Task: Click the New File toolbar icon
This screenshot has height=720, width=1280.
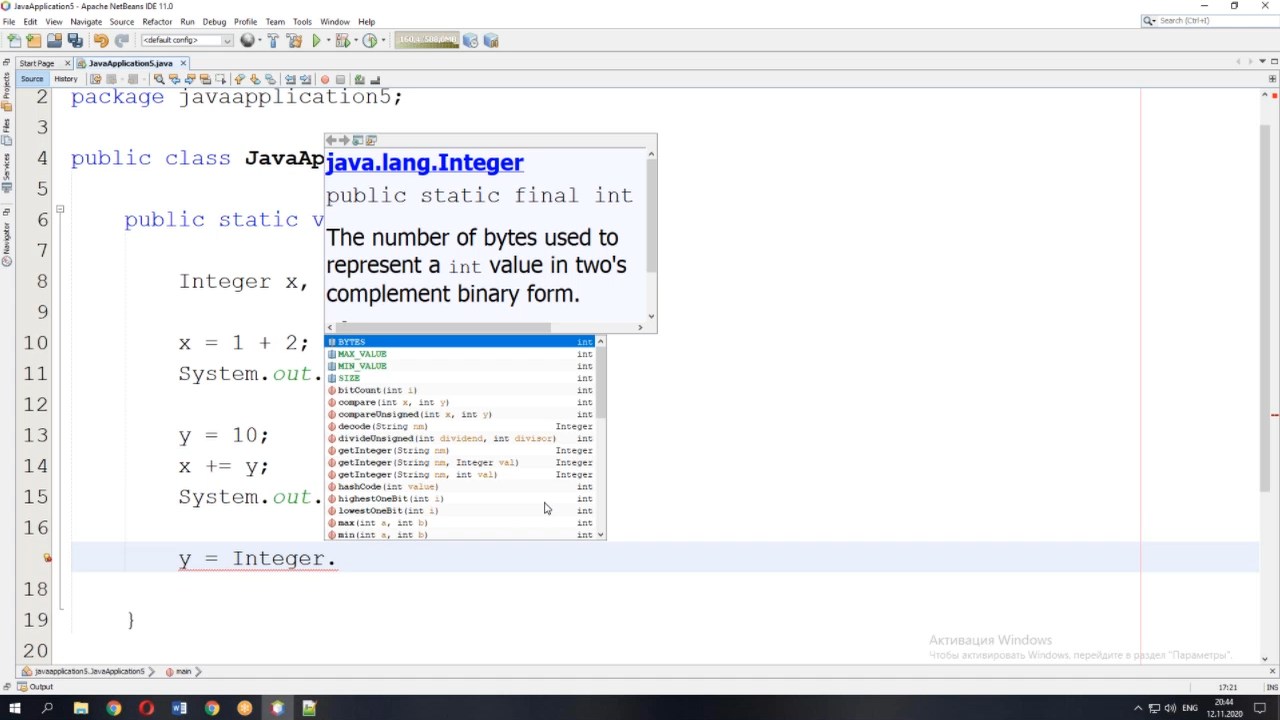Action: [x=14, y=41]
